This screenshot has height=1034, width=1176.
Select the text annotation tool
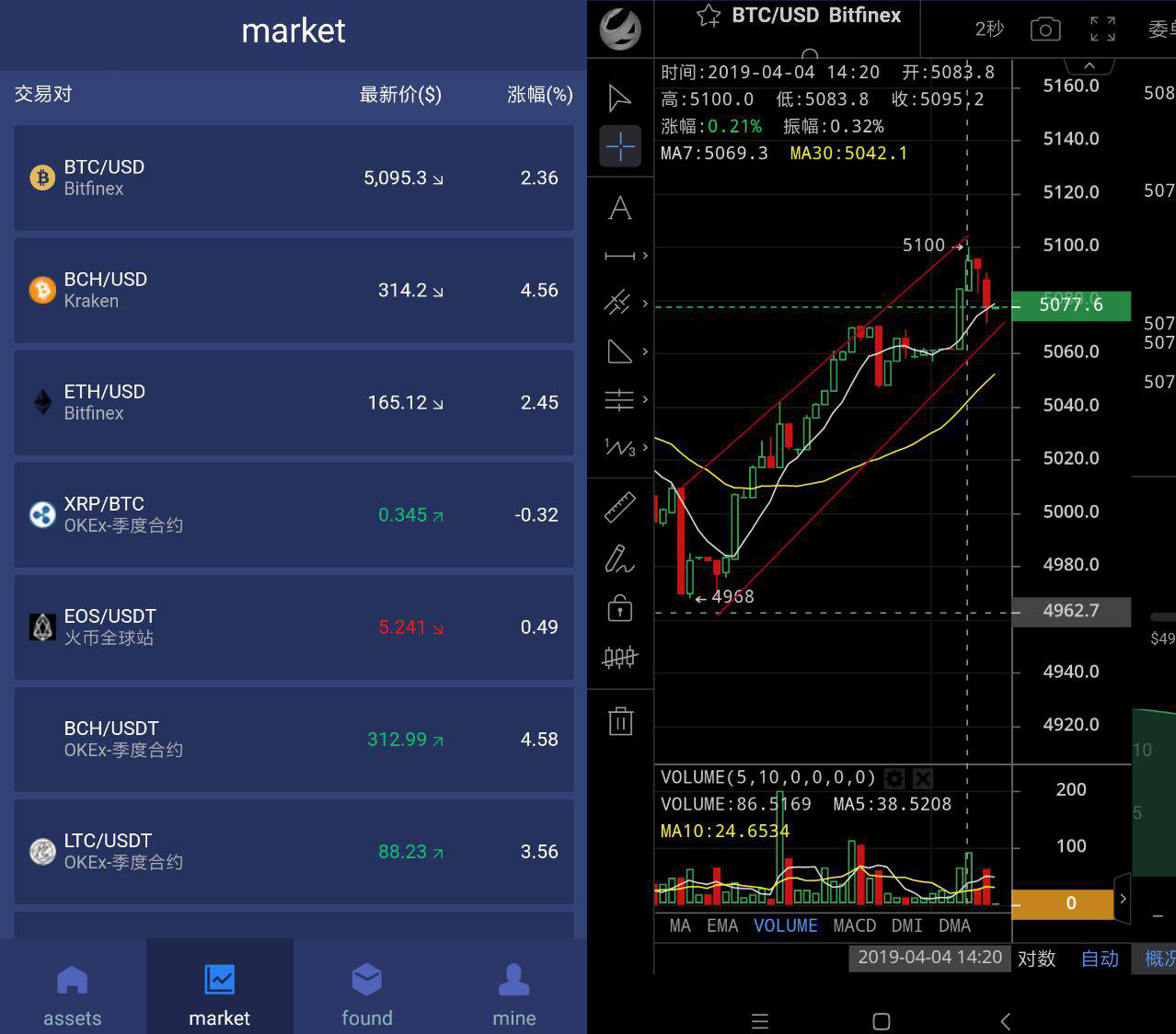[620, 208]
